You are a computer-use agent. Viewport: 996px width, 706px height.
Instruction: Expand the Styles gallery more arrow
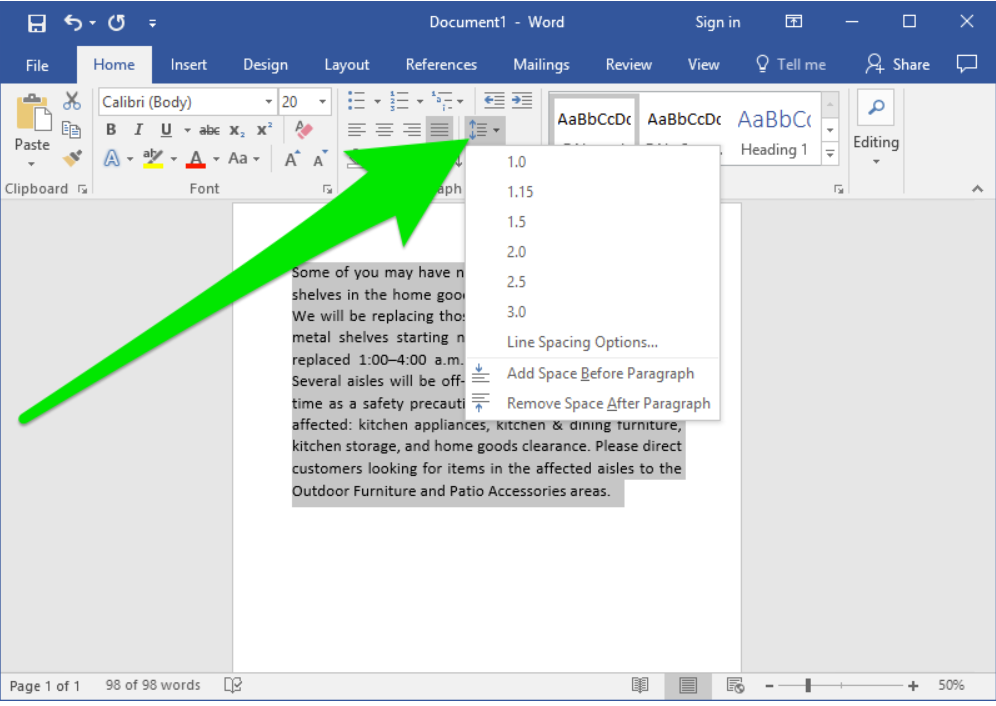tap(830, 154)
